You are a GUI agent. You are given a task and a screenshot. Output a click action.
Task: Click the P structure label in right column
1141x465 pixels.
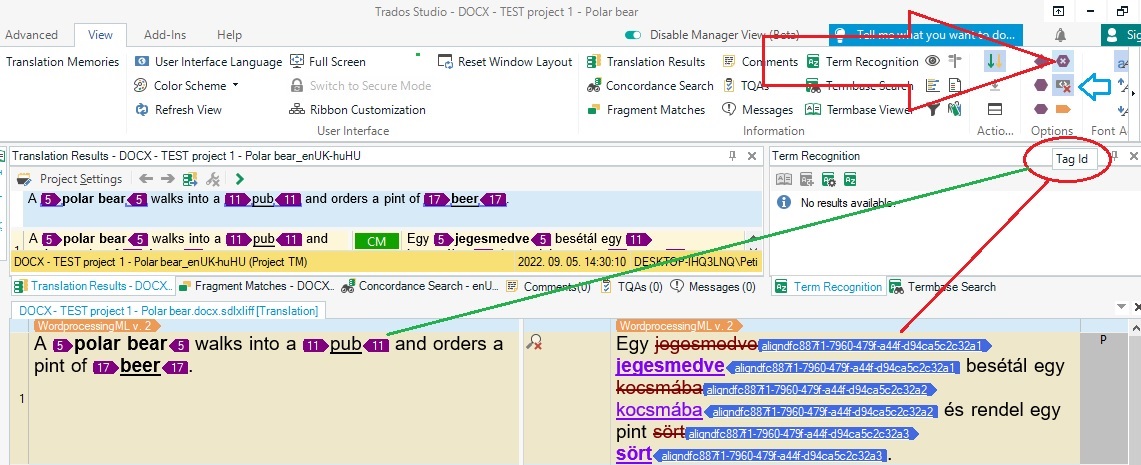coord(1103,339)
